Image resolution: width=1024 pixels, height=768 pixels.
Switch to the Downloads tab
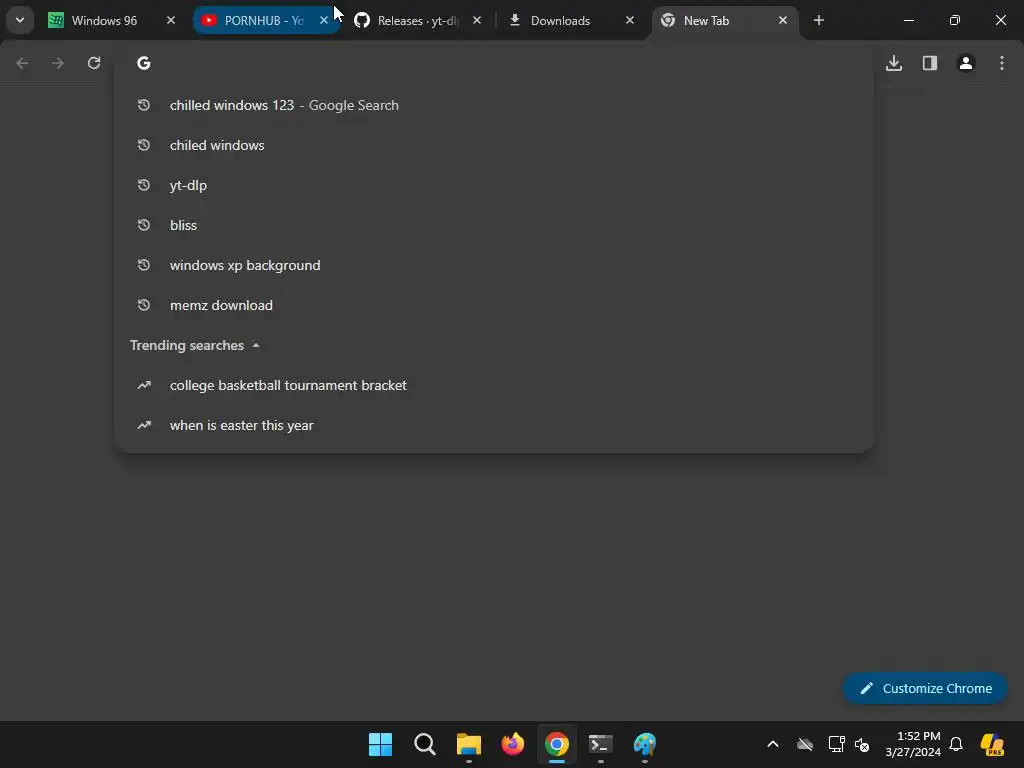[x=571, y=20]
